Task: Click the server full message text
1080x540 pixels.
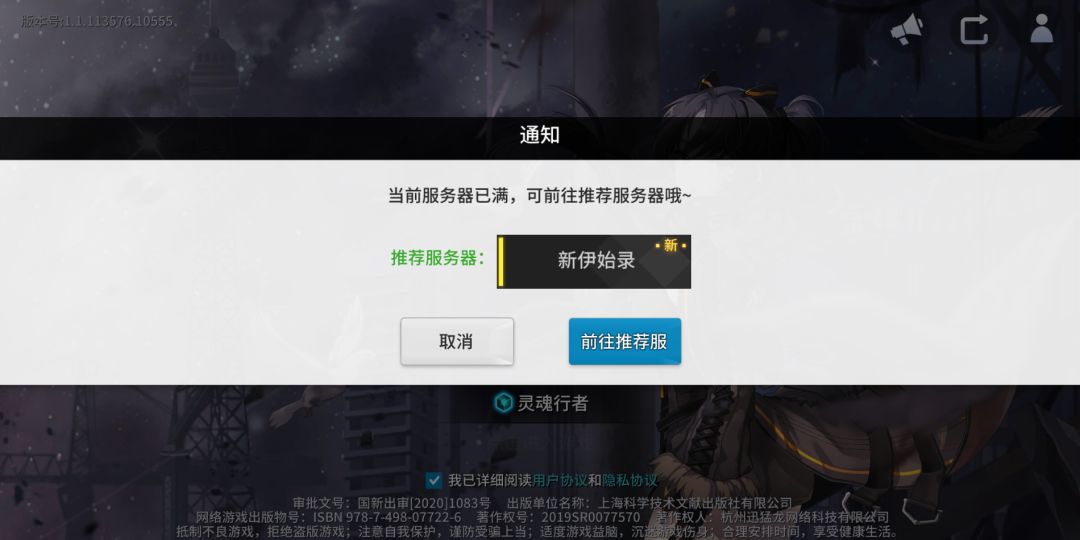Action: pyautogui.click(x=540, y=196)
